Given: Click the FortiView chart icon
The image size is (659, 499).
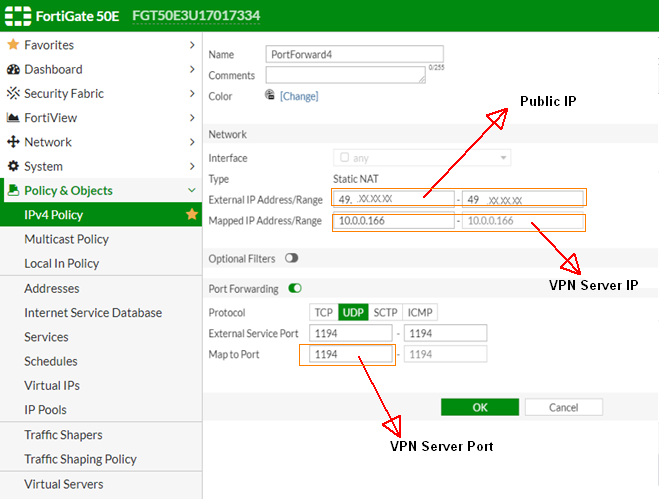Looking at the screenshot, I should (13, 118).
